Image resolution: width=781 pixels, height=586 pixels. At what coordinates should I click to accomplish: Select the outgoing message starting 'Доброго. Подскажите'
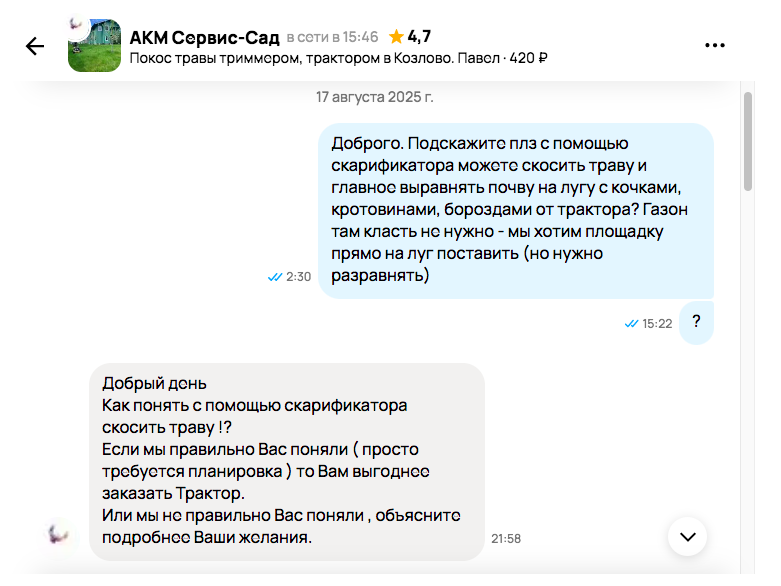(515, 211)
